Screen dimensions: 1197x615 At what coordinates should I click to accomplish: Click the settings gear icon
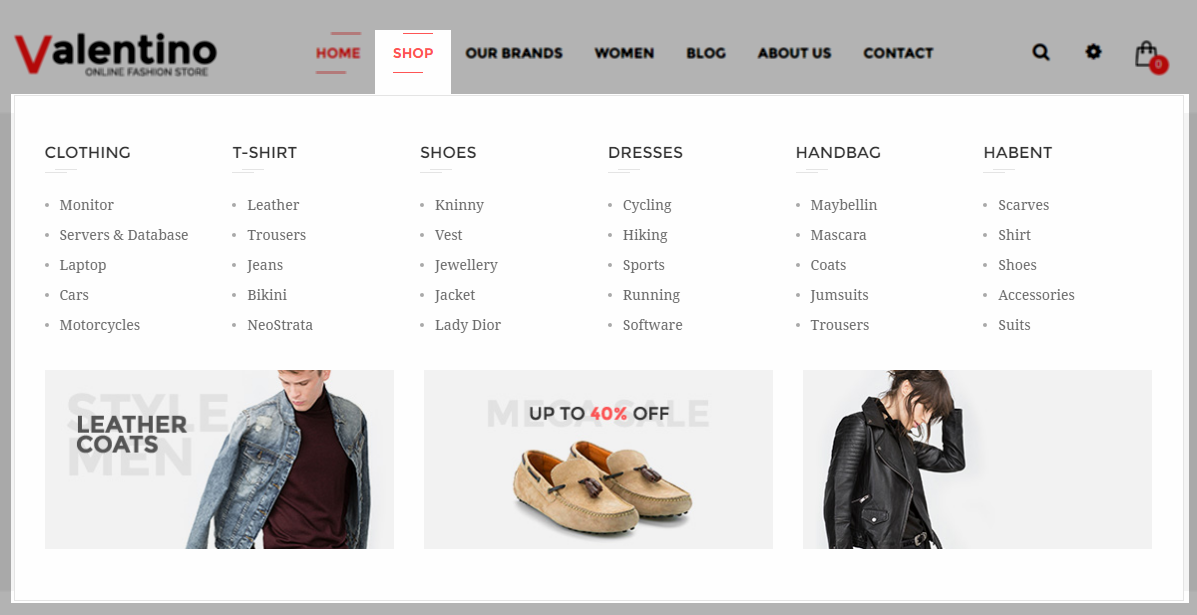pyautogui.click(x=1093, y=51)
